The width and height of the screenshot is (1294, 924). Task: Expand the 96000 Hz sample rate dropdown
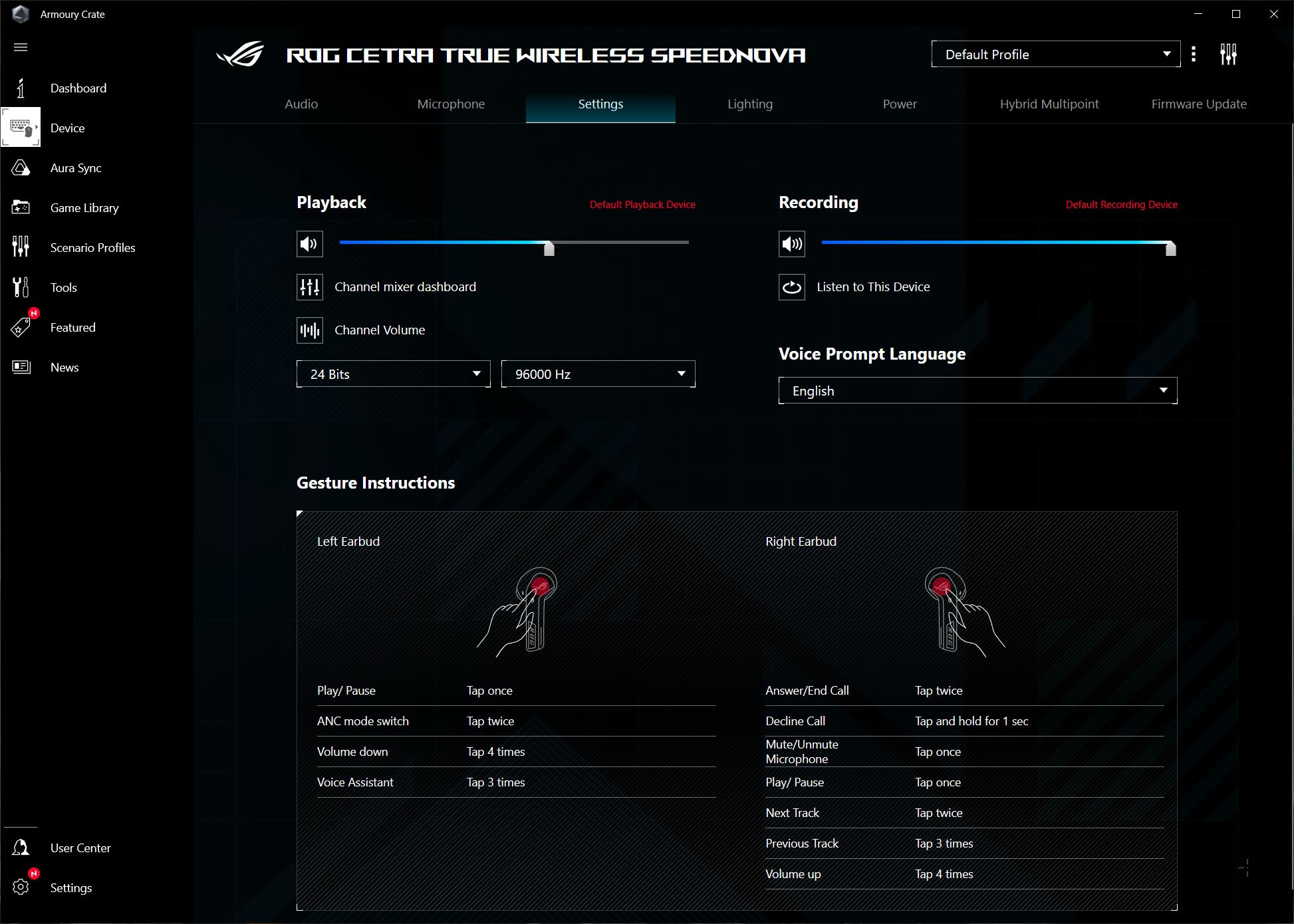click(598, 374)
